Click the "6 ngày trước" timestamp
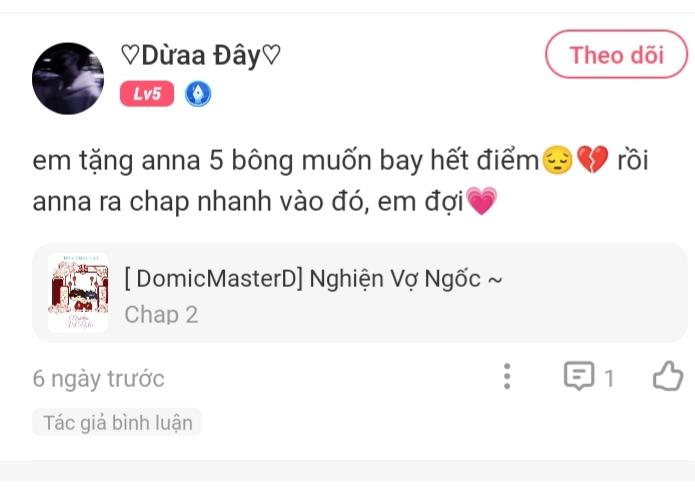 [x=98, y=379]
